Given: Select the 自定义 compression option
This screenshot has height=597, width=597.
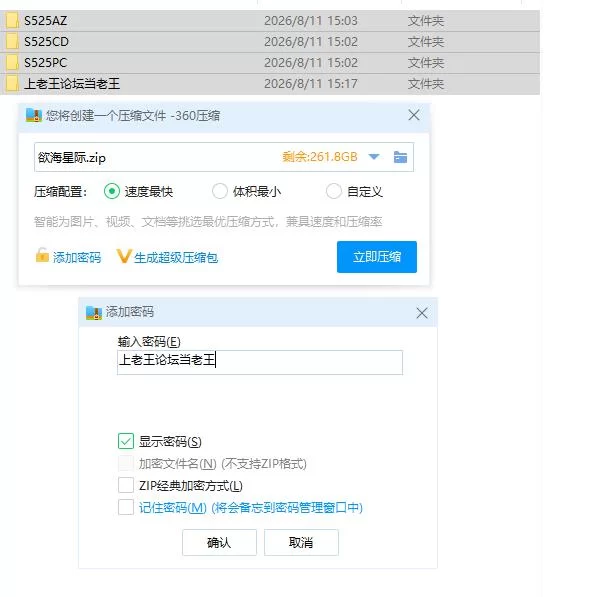Looking at the screenshot, I should (334, 191).
